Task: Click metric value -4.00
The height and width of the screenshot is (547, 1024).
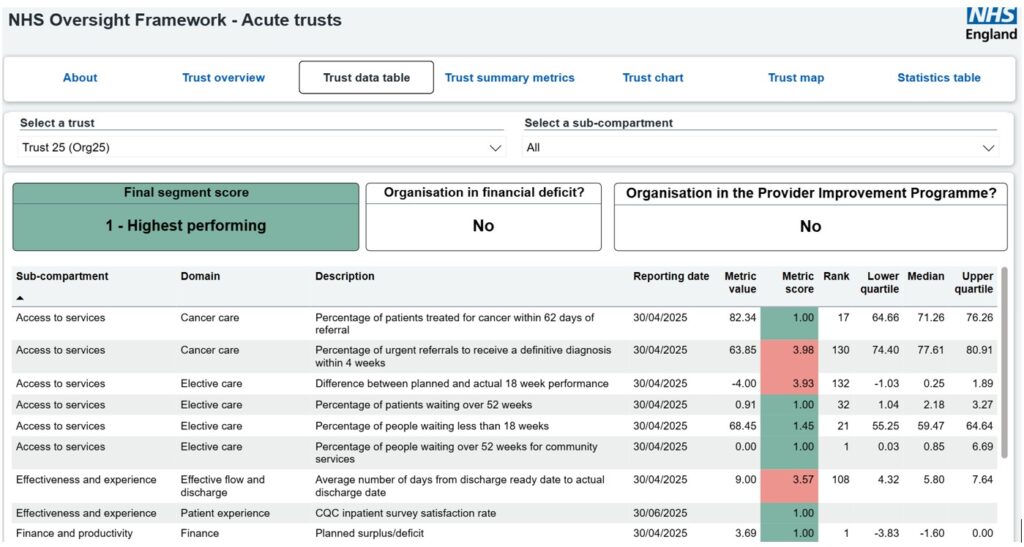Action: (x=744, y=384)
